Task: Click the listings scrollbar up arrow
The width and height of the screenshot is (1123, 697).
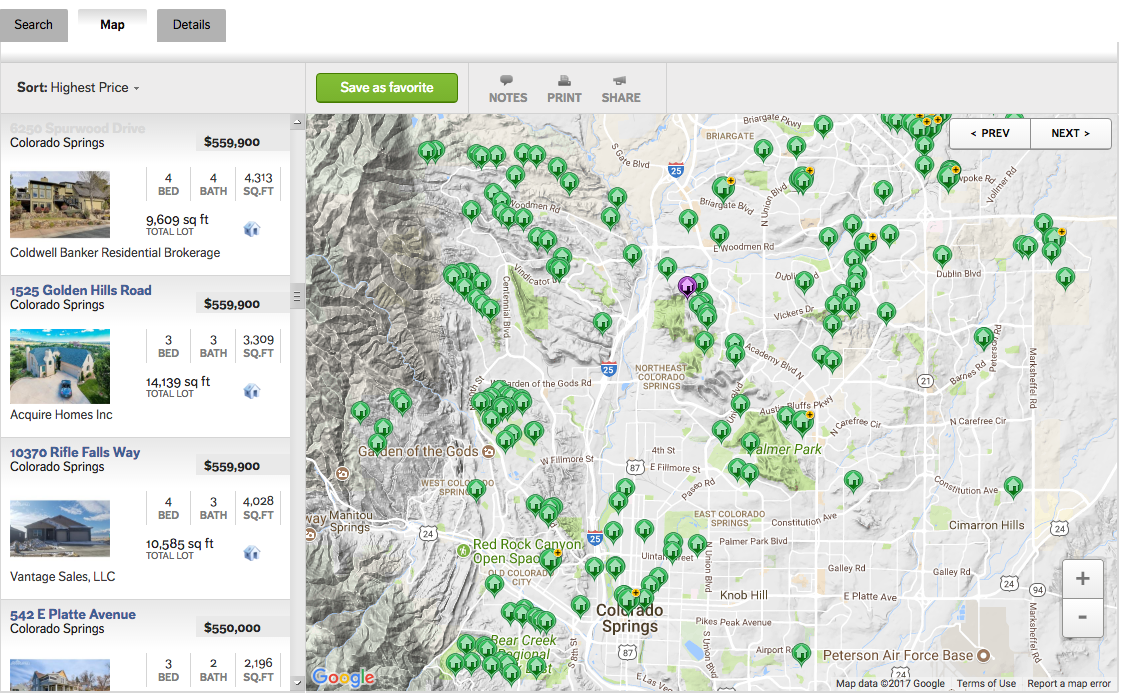Action: click(x=298, y=122)
